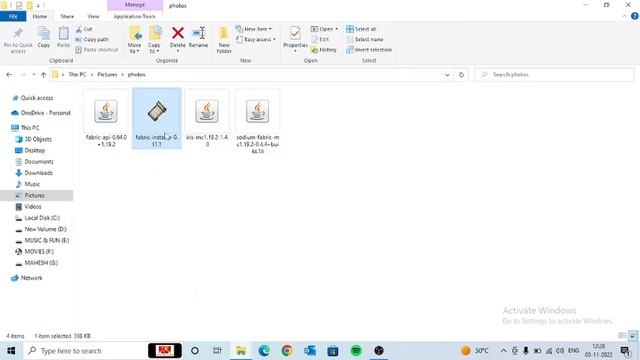Click the Manage contextual tab
Viewport: 640px width, 360px height.
135,5
